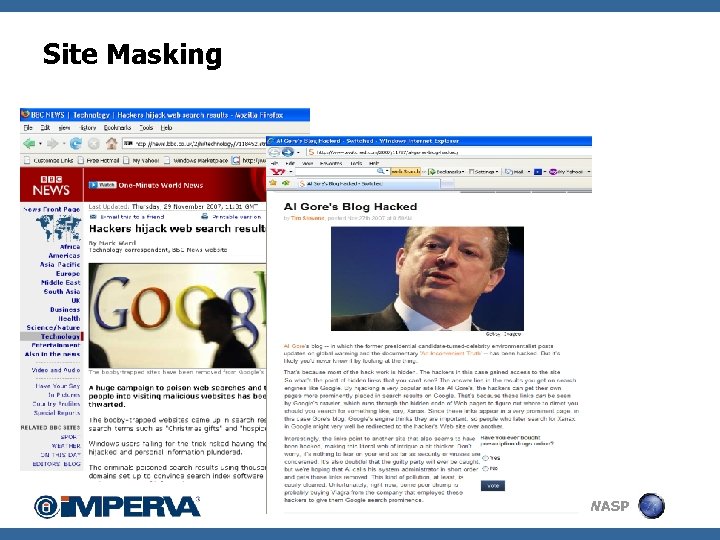Screen dimensions: 720x540
Task: Click the Google logo photo in BBC article
Action: [x=177, y=315]
